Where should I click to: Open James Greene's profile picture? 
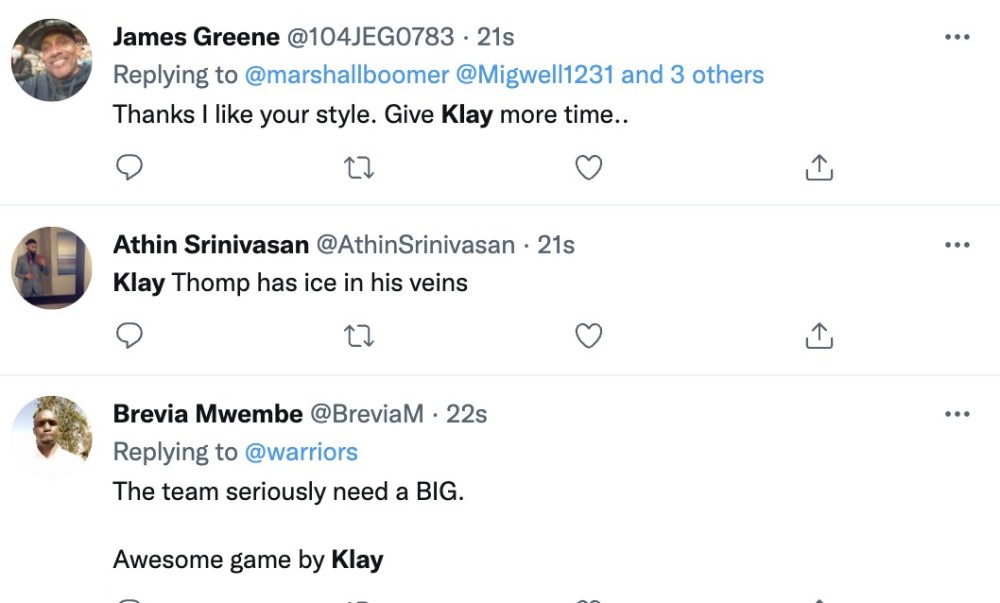(52, 60)
